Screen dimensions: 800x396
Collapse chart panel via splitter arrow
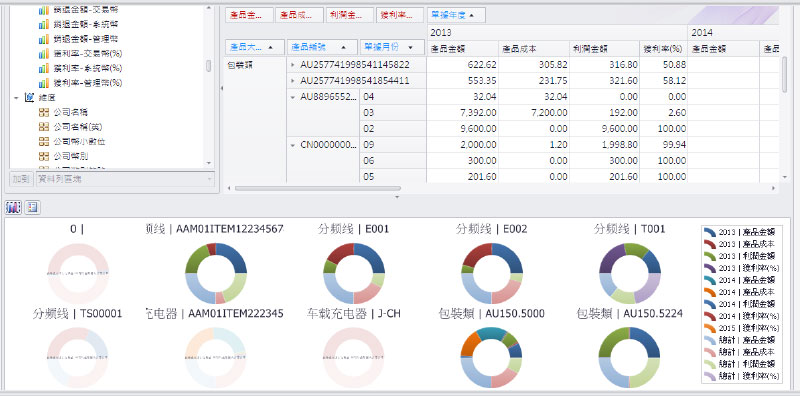coord(397,196)
